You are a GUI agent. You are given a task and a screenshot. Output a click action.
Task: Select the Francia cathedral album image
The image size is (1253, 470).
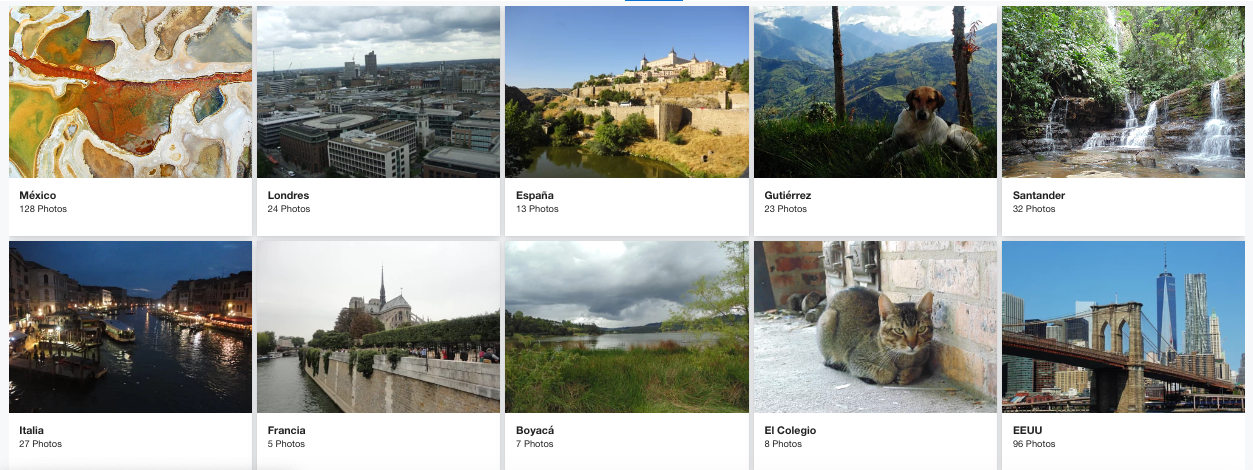[x=378, y=327]
